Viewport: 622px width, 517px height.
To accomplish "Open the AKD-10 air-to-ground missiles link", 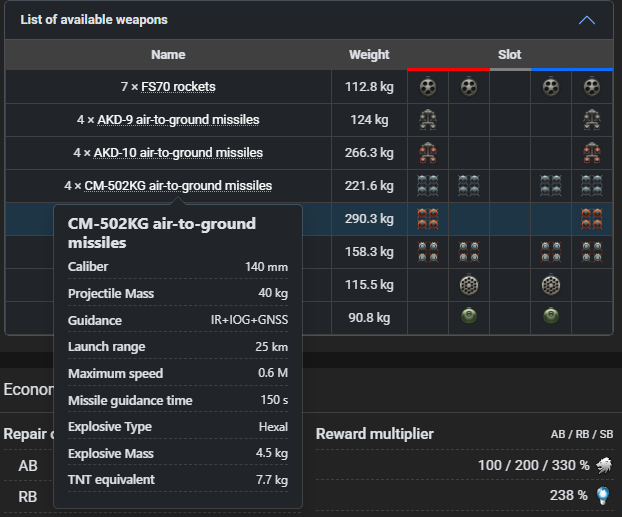I will [x=178, y=152].
